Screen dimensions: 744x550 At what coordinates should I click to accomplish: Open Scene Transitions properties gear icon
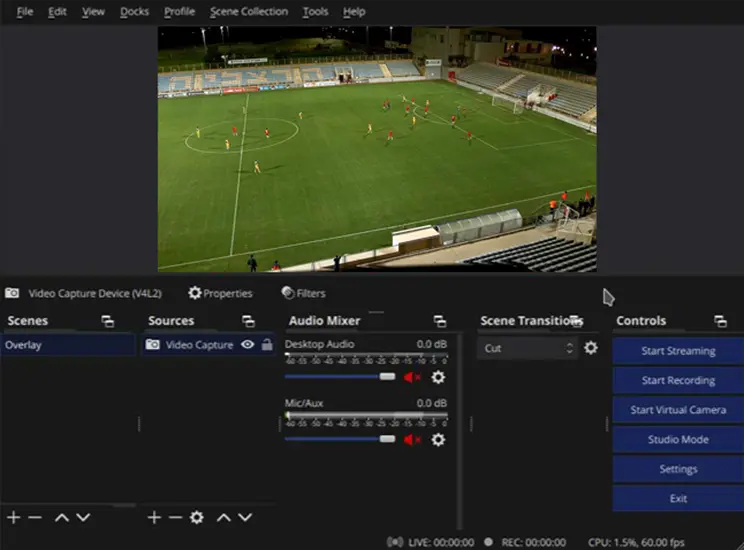pyautogui.click(x=591, y=348)
